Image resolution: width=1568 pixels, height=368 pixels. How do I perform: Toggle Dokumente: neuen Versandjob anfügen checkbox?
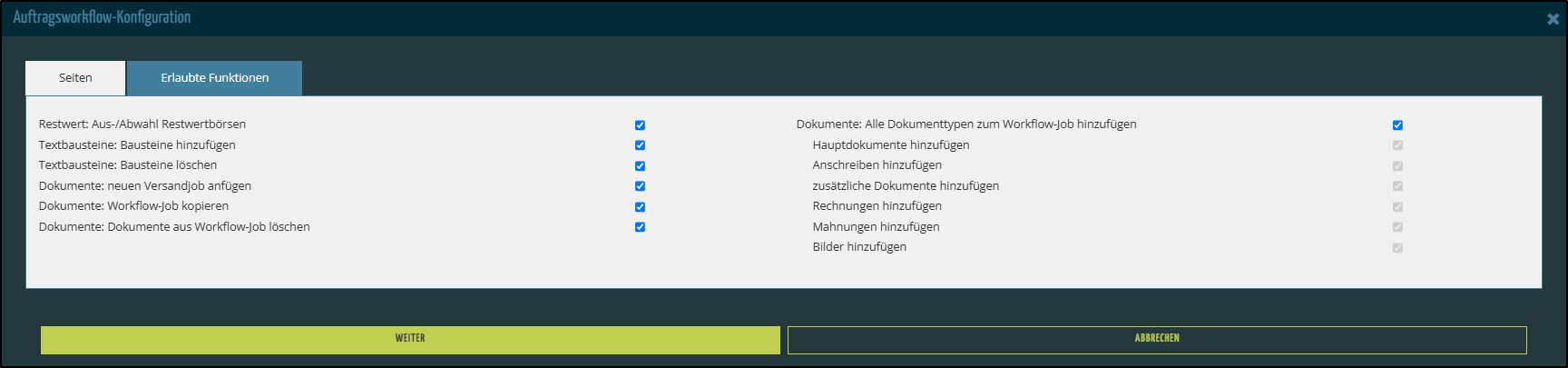[640, 186]
